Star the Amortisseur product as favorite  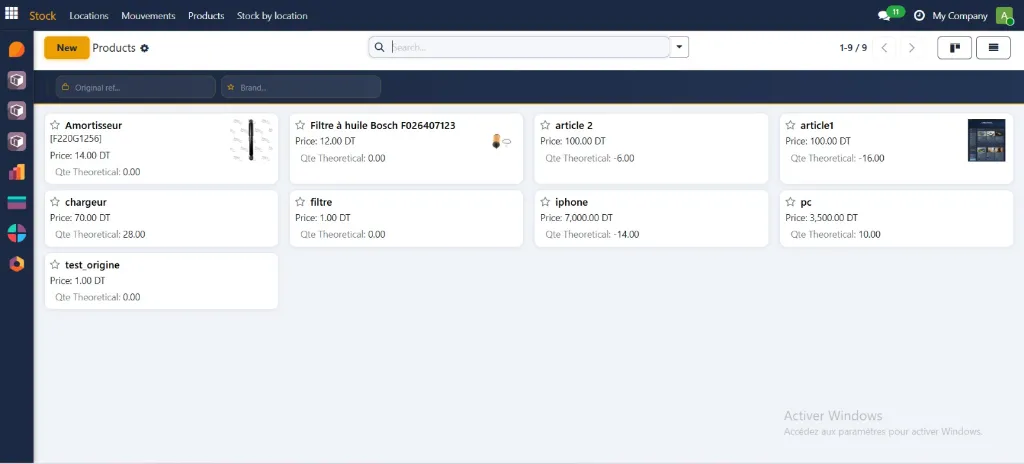[55, 126]
